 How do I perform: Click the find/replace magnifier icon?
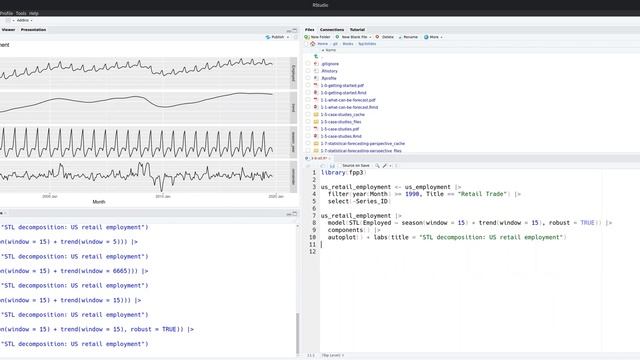pos(377,166)
